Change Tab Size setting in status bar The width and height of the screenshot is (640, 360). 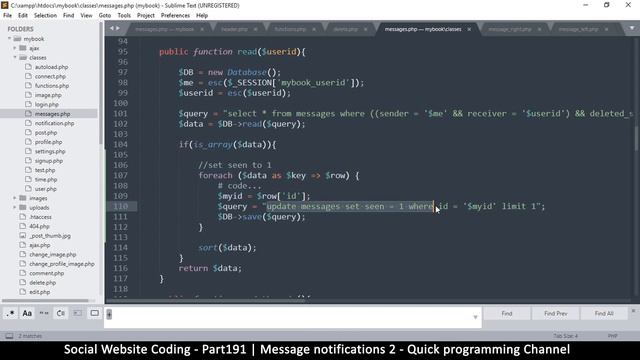(x=565, y=336)
